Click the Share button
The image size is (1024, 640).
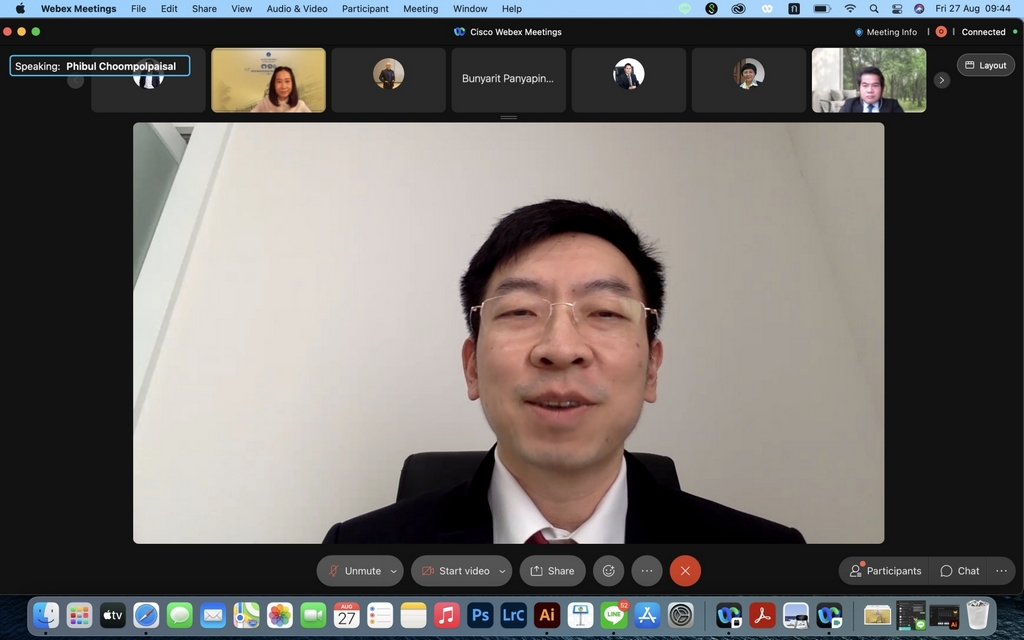pyautogui.click(x=552, y=571)
